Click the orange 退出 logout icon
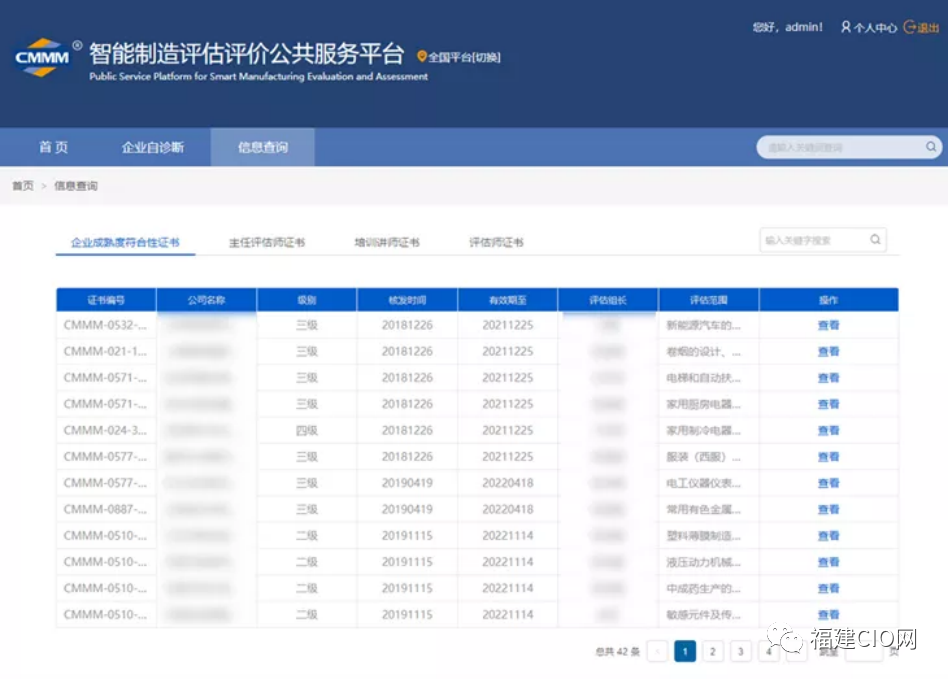The width and height of the screenshot is (948, 680). click(x=909, y=28)
